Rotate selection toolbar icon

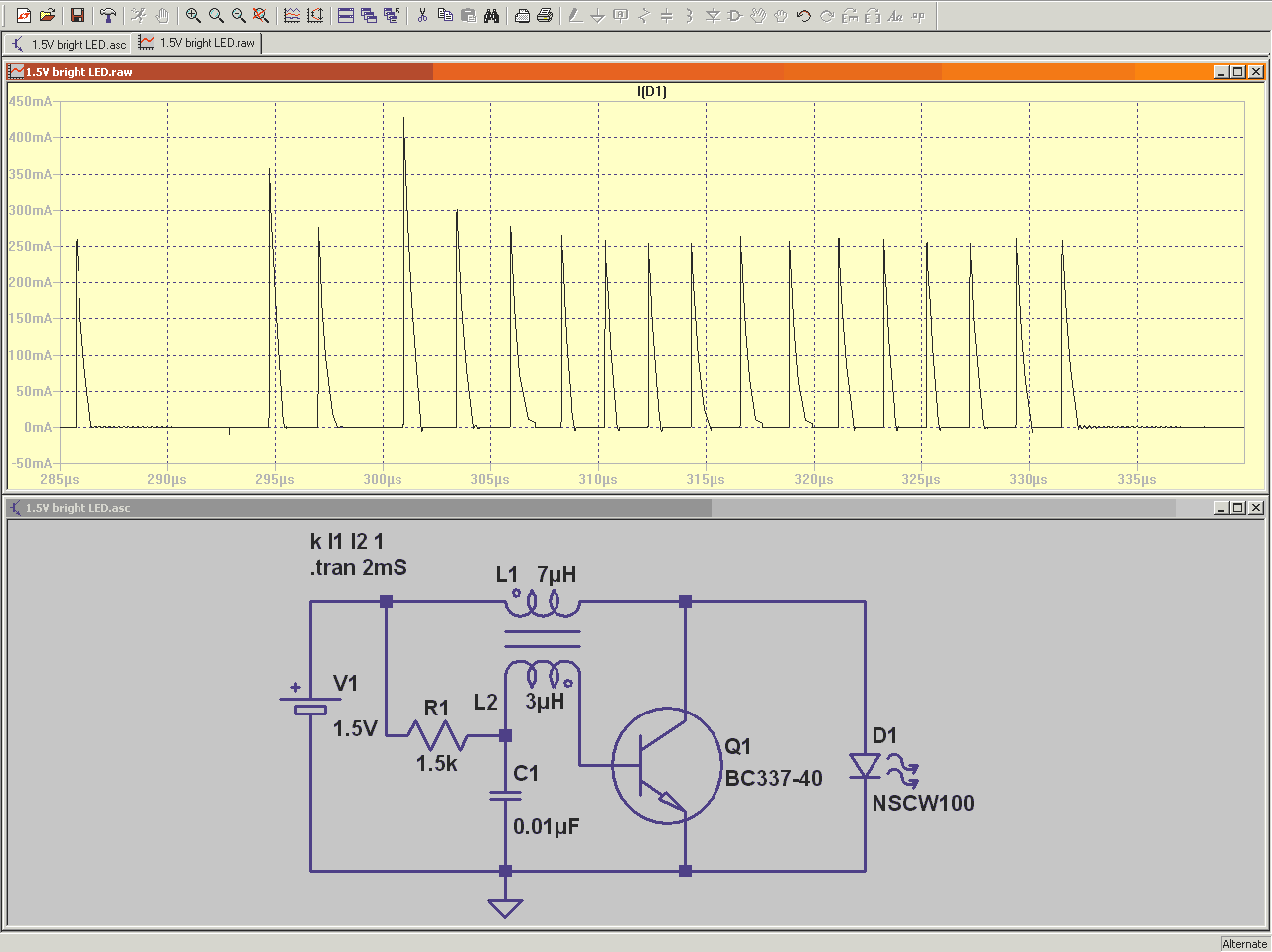pos(850,16)
